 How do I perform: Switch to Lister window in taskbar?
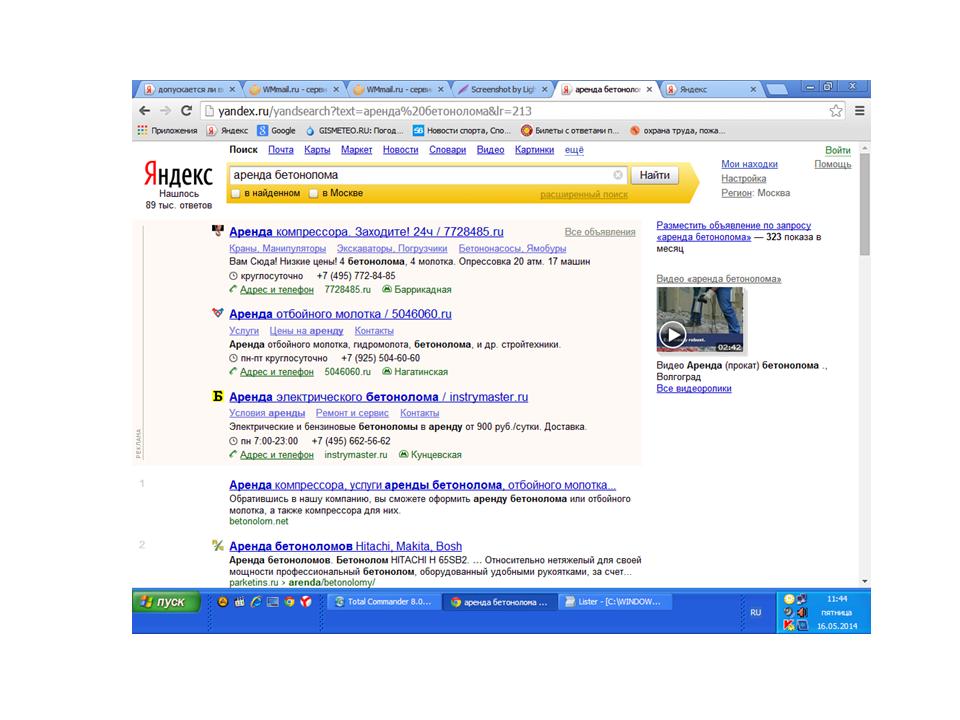[614, 602]
